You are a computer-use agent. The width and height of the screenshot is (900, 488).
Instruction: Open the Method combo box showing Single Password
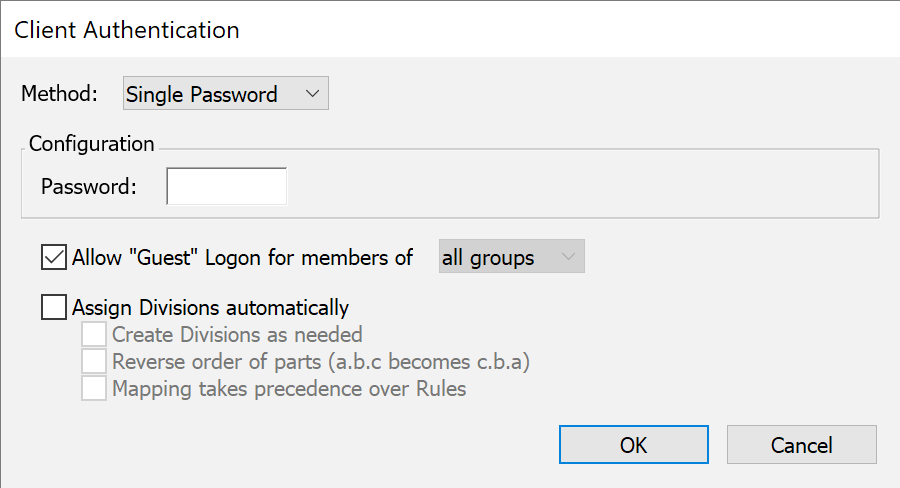tap(224, 95)
